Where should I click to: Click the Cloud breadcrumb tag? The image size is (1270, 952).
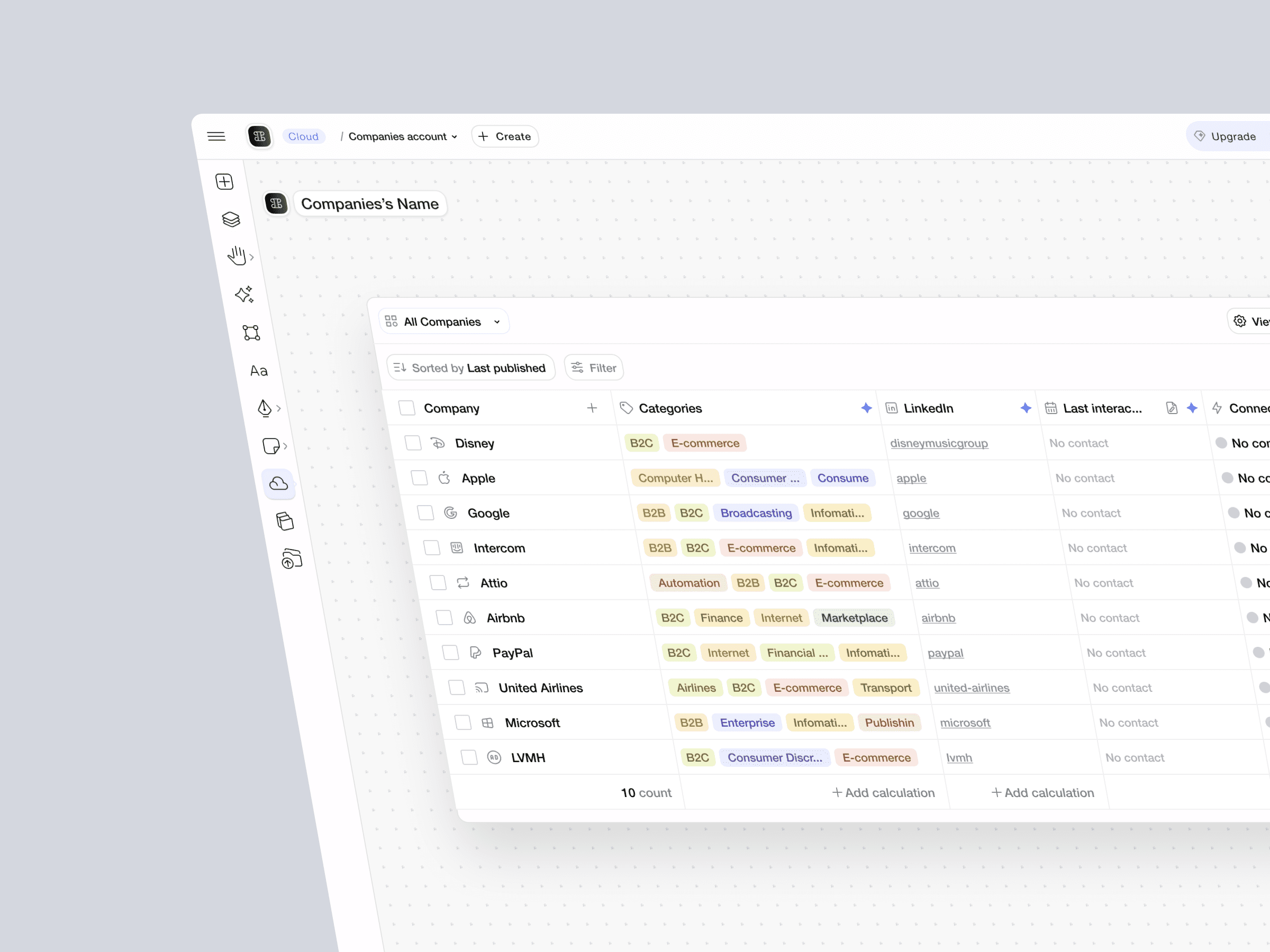[x=303, y=136]
